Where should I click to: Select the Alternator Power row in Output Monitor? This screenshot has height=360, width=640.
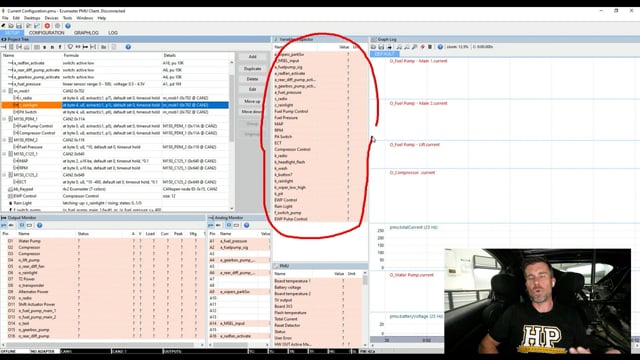click(103, 292)
